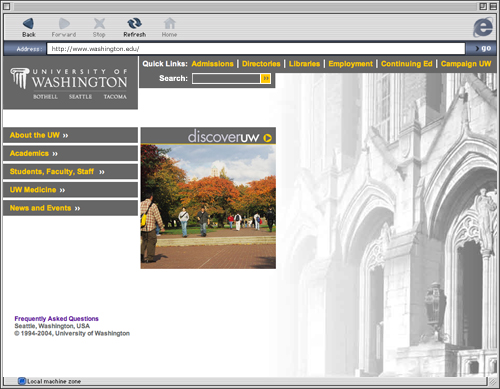Select the Bothell campus link
The width and height of the screenshot is (500, 389).
pos(45,97)
